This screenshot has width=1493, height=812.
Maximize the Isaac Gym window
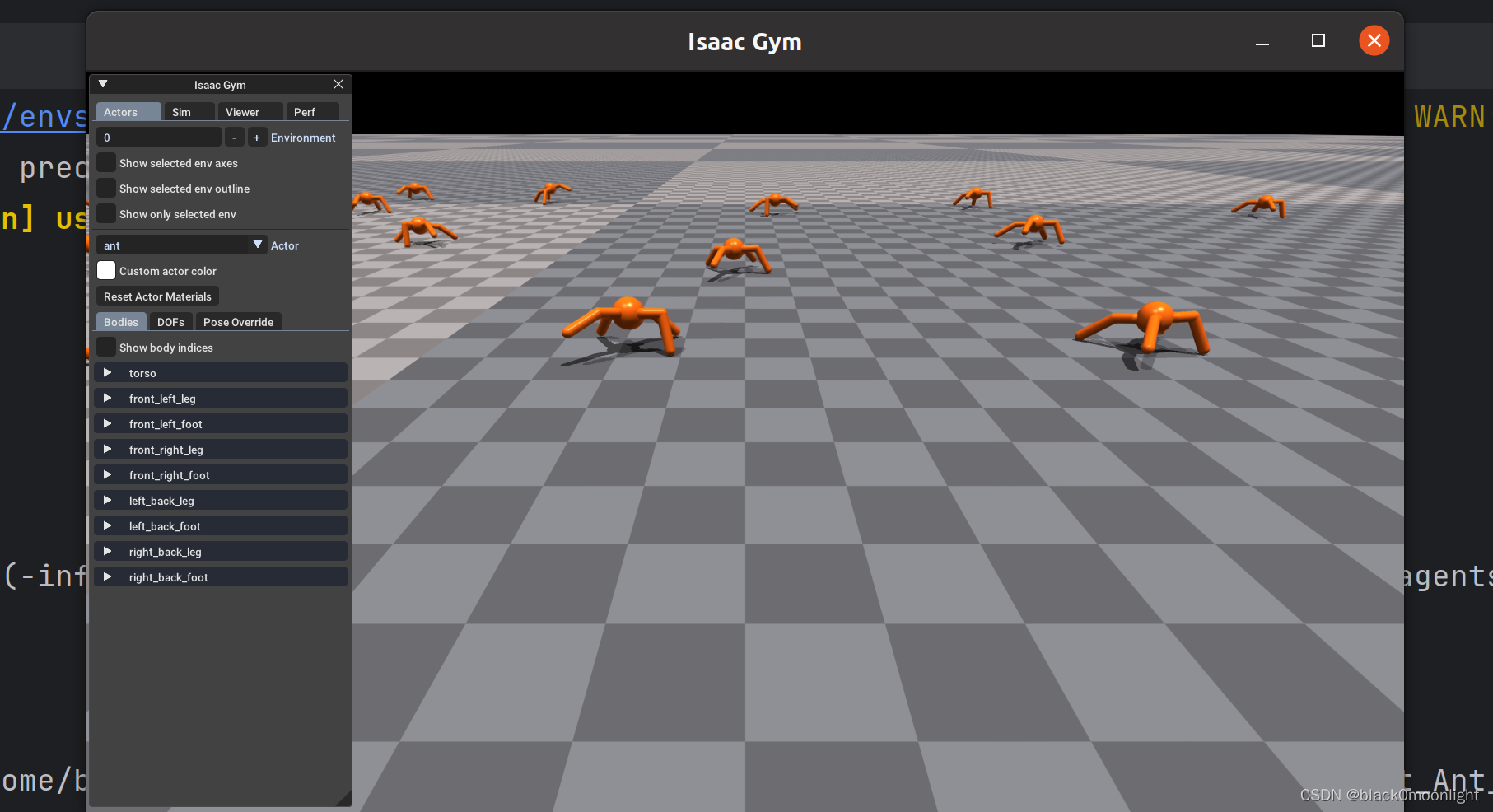1318,41
